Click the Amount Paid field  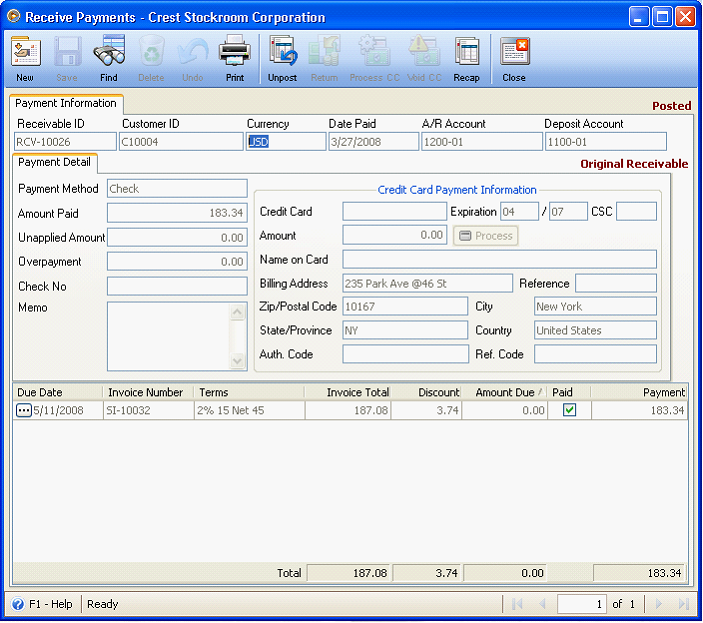click(x=177, y=213)
